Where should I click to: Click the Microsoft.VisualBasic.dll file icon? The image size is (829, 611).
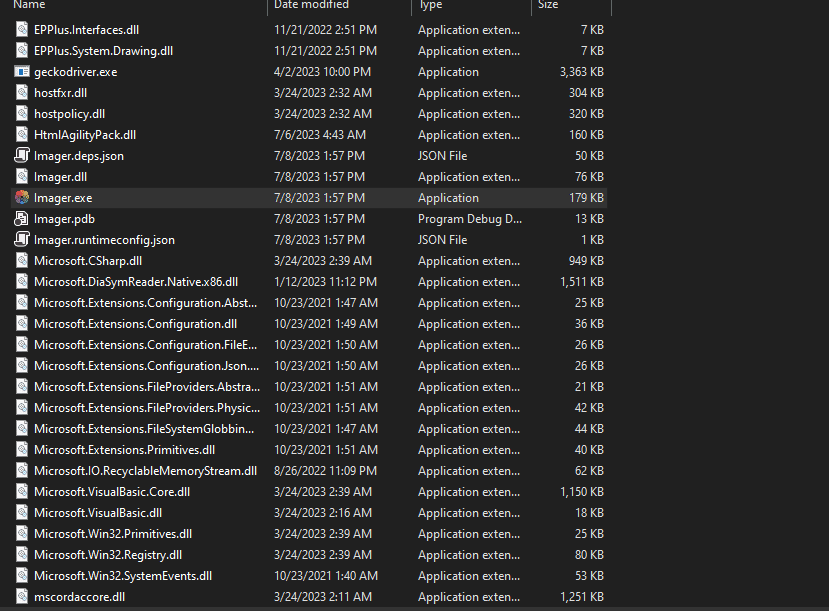tap(22, 513)
